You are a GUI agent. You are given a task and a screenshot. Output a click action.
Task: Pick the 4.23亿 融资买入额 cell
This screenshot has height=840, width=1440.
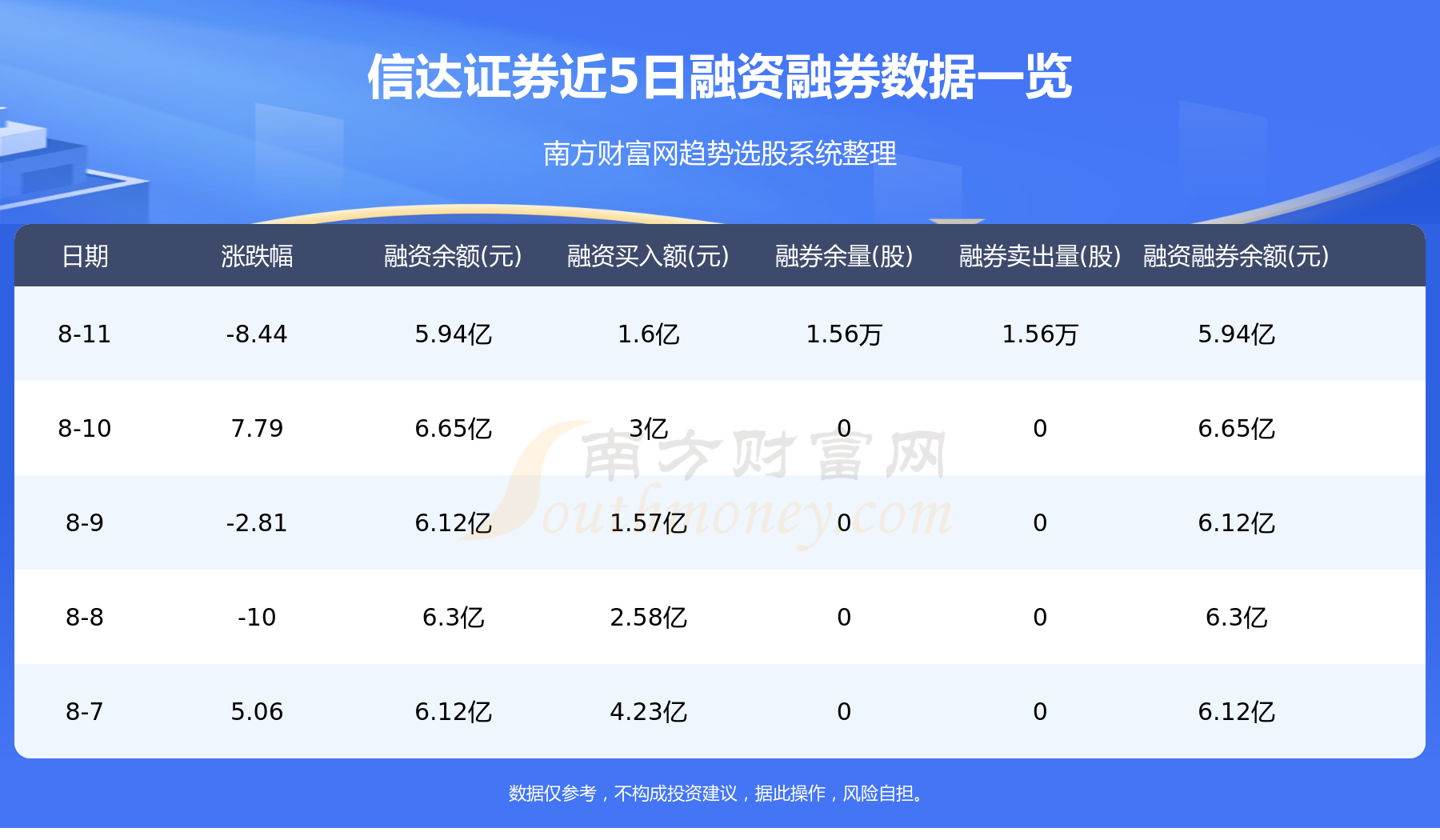point(648,711)
